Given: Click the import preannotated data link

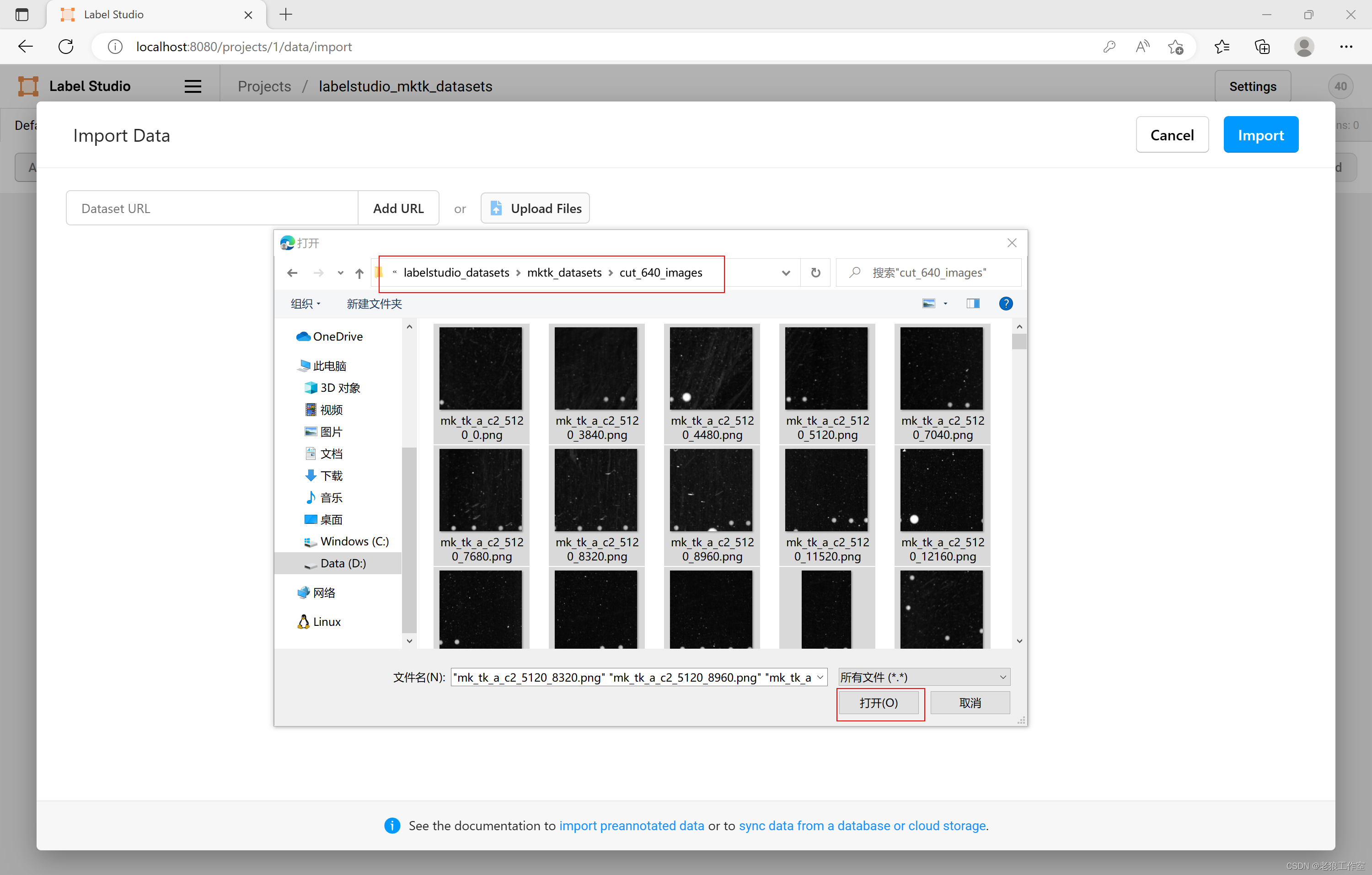Looking at the screenshot, I should 631,825.
